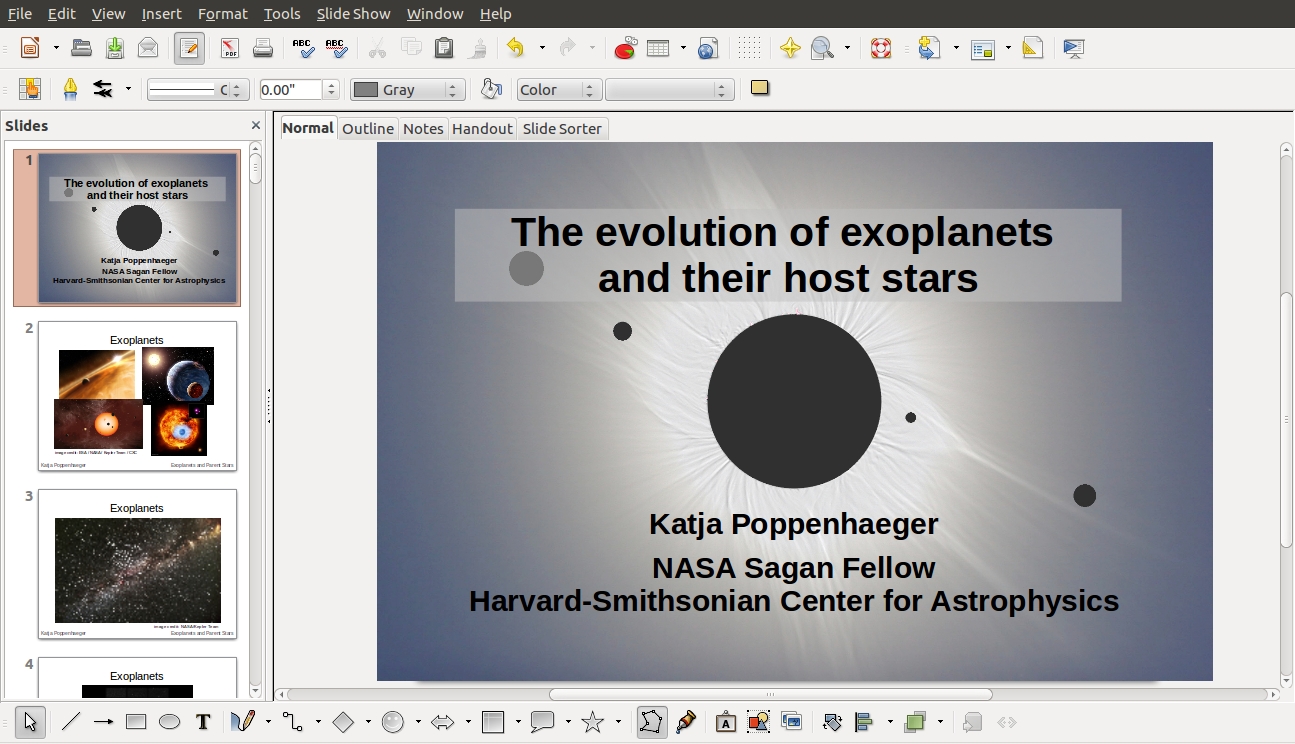
Task: Select the Rectangle drawing tool
Action: click(137, 722)
